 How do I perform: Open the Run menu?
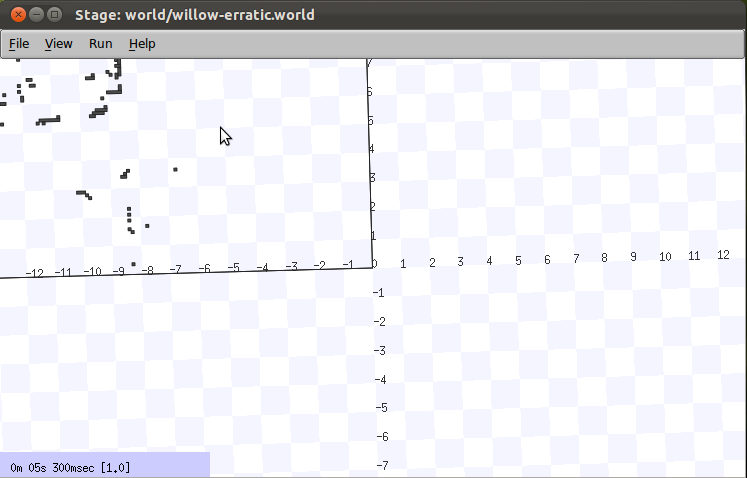pyautogui.click(x=101, y=44)
